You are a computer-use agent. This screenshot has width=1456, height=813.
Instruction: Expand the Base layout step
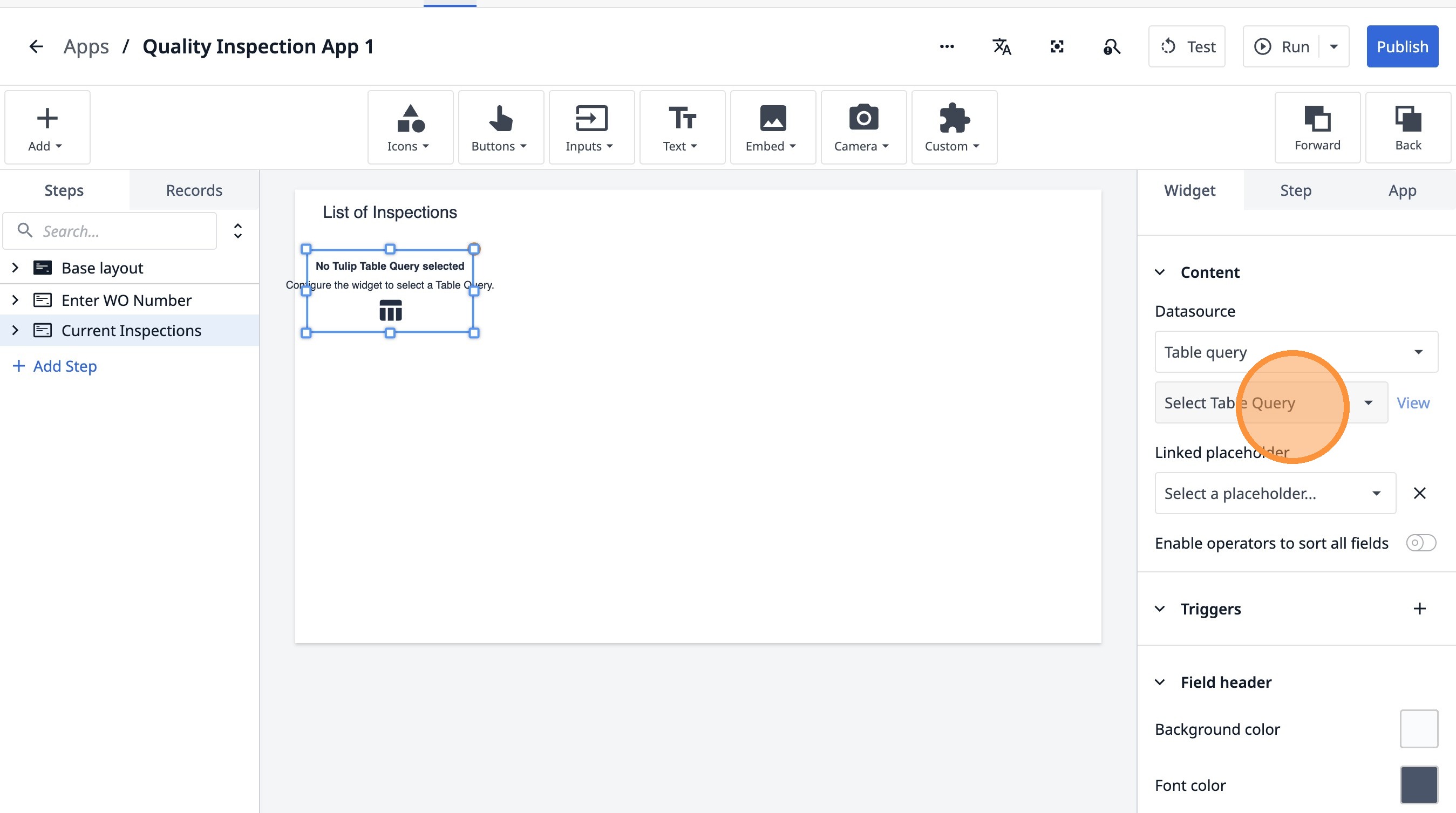15,268
